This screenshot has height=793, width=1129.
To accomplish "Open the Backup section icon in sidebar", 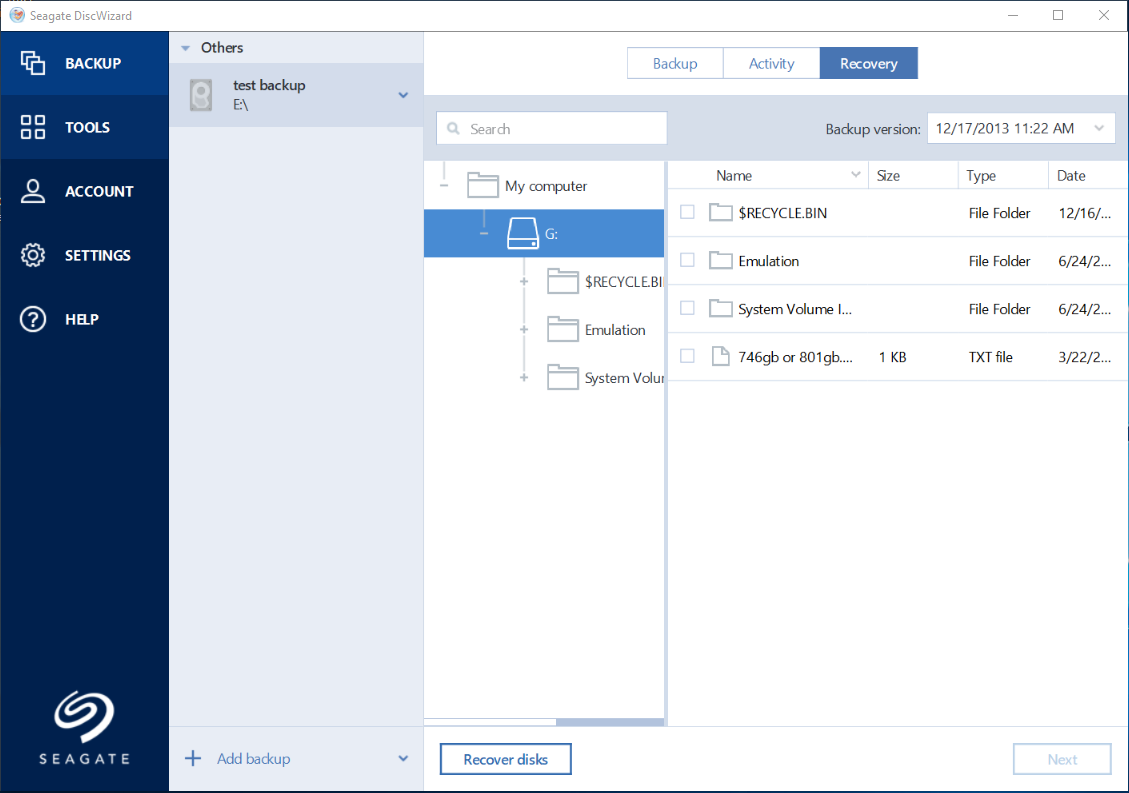I will (x=32, y=63).
